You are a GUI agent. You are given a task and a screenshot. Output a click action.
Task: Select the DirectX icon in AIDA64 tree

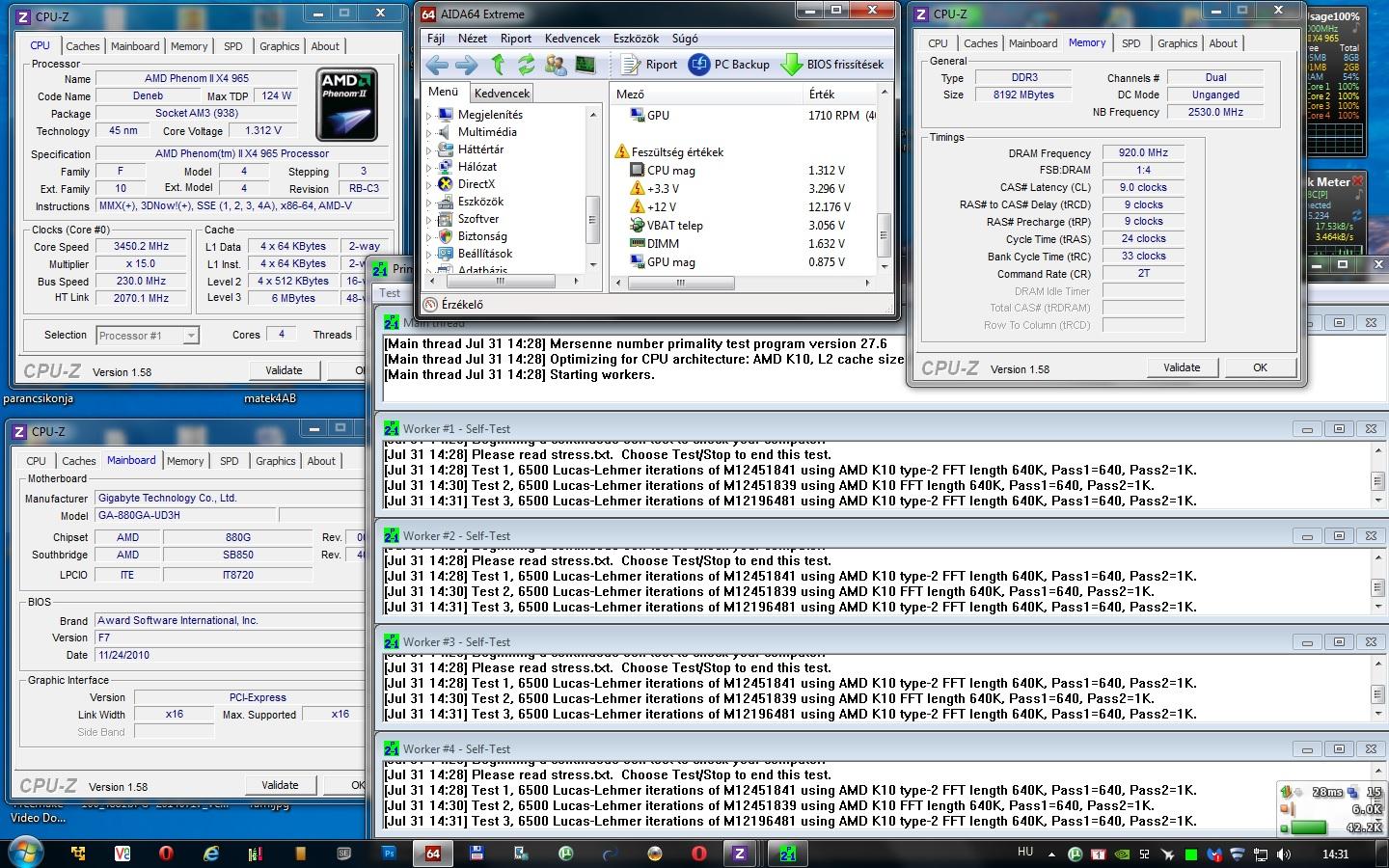click(x=446, y=184)
